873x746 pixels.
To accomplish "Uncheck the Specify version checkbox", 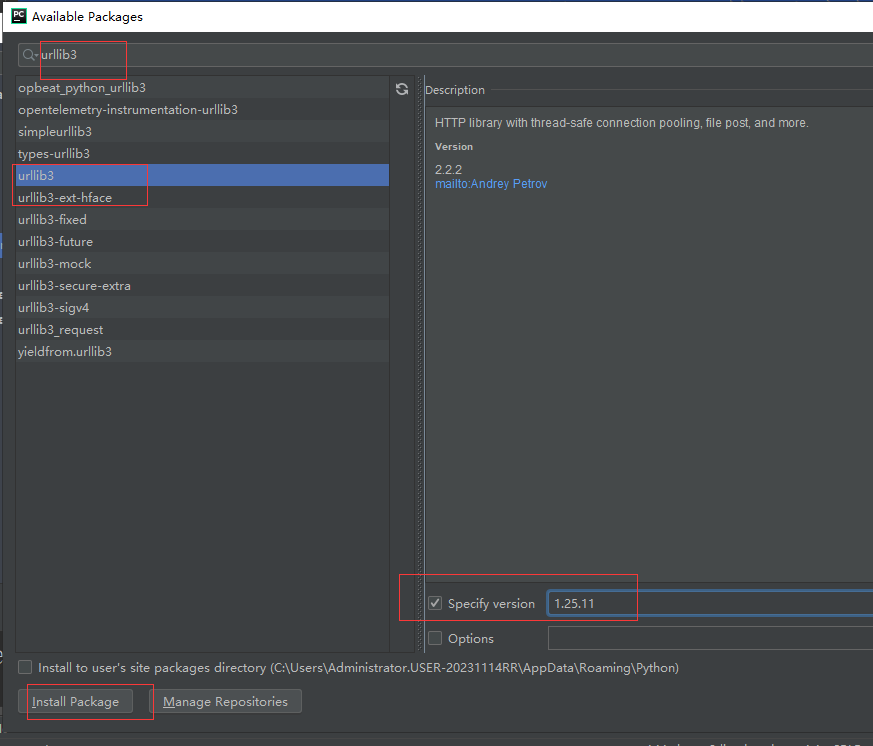I will coord(435,603).
